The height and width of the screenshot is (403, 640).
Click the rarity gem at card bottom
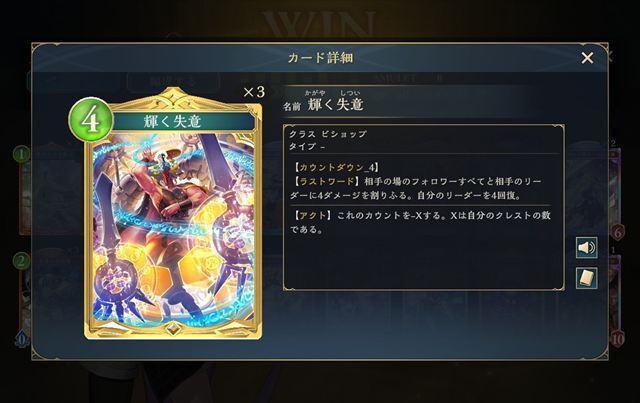click(172, 329)
